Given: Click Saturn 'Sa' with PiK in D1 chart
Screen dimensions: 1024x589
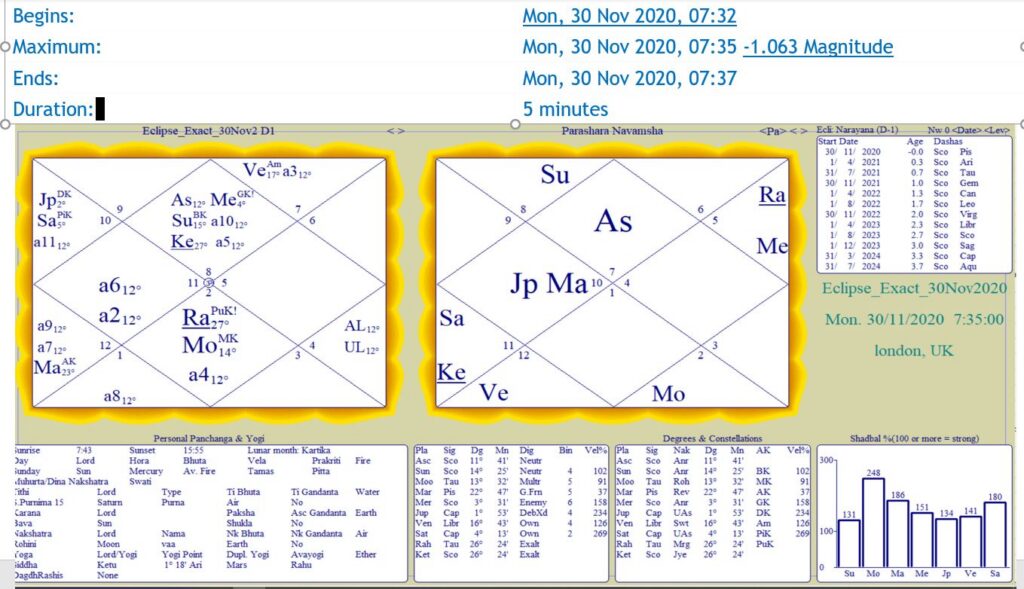Looking at the screenshot, I should click(54, 219).
